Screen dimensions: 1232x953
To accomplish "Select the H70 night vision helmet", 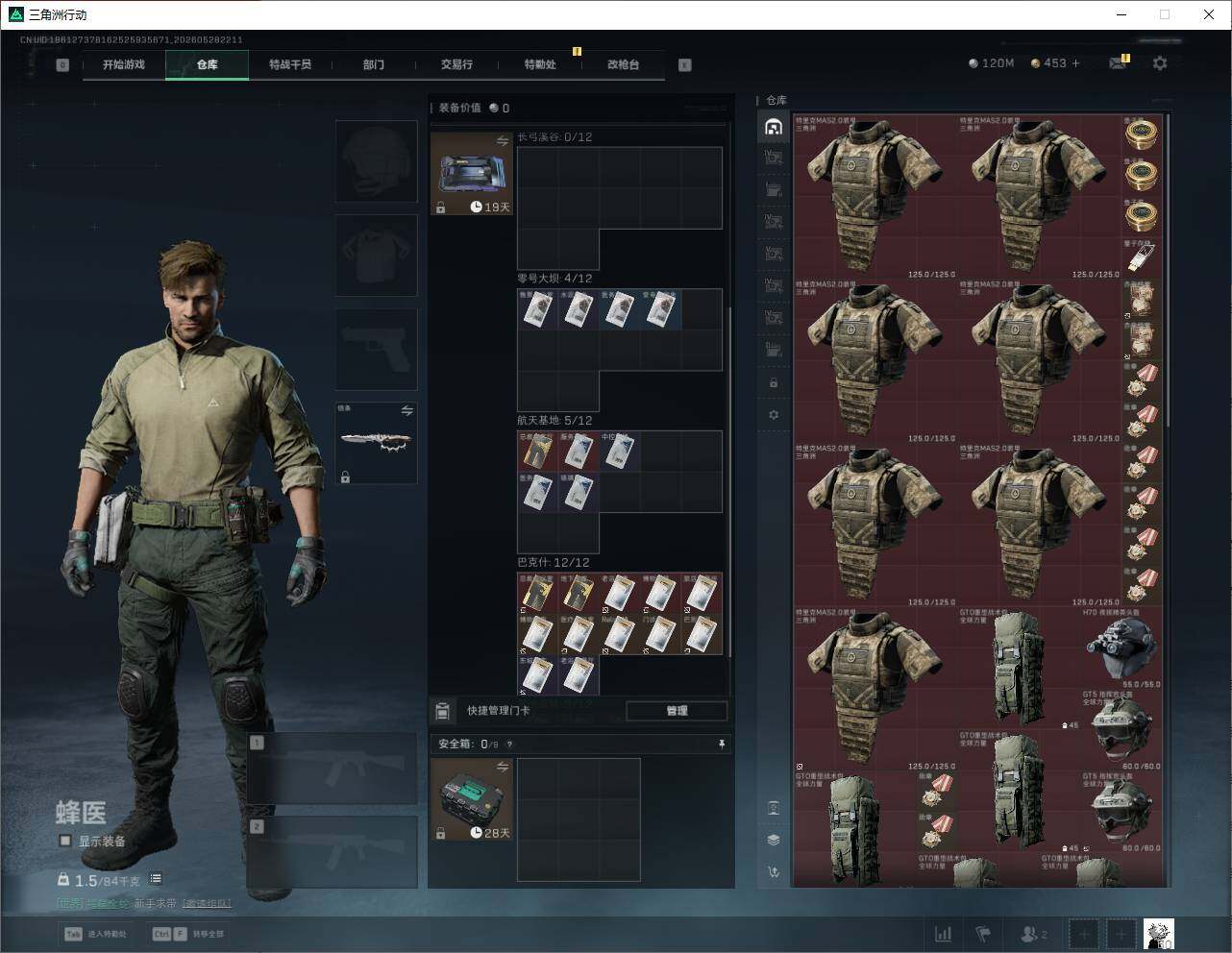I will tap(1121, 648).
